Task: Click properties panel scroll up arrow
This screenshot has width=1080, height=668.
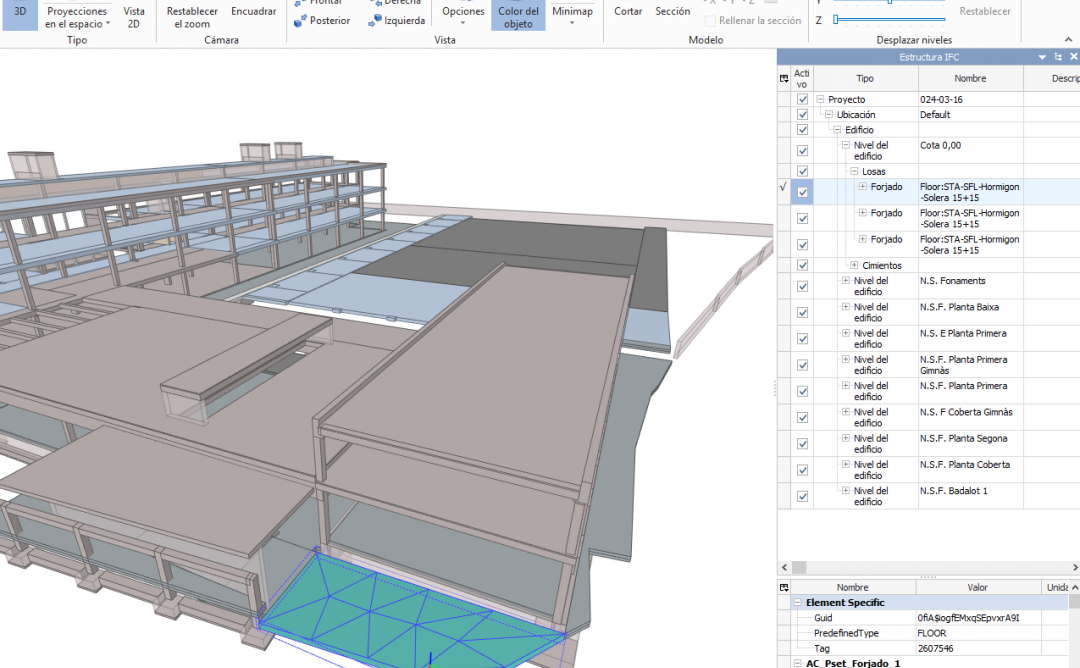Action: pos(1074,587)
